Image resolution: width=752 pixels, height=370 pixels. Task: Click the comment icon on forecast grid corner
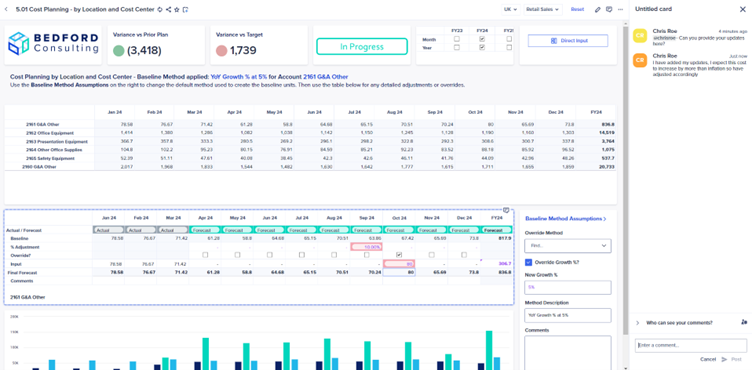click(506, 210)
